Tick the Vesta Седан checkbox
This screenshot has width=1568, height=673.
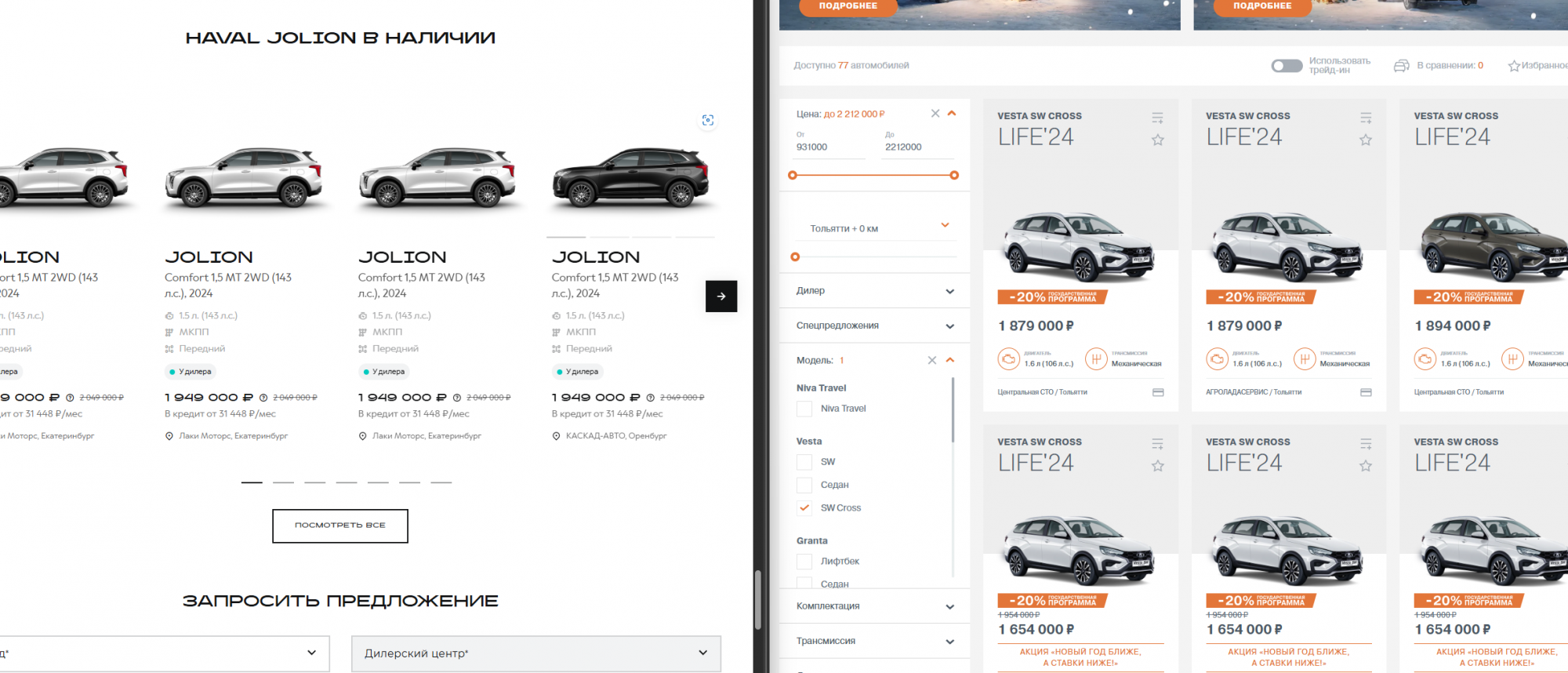804,486
